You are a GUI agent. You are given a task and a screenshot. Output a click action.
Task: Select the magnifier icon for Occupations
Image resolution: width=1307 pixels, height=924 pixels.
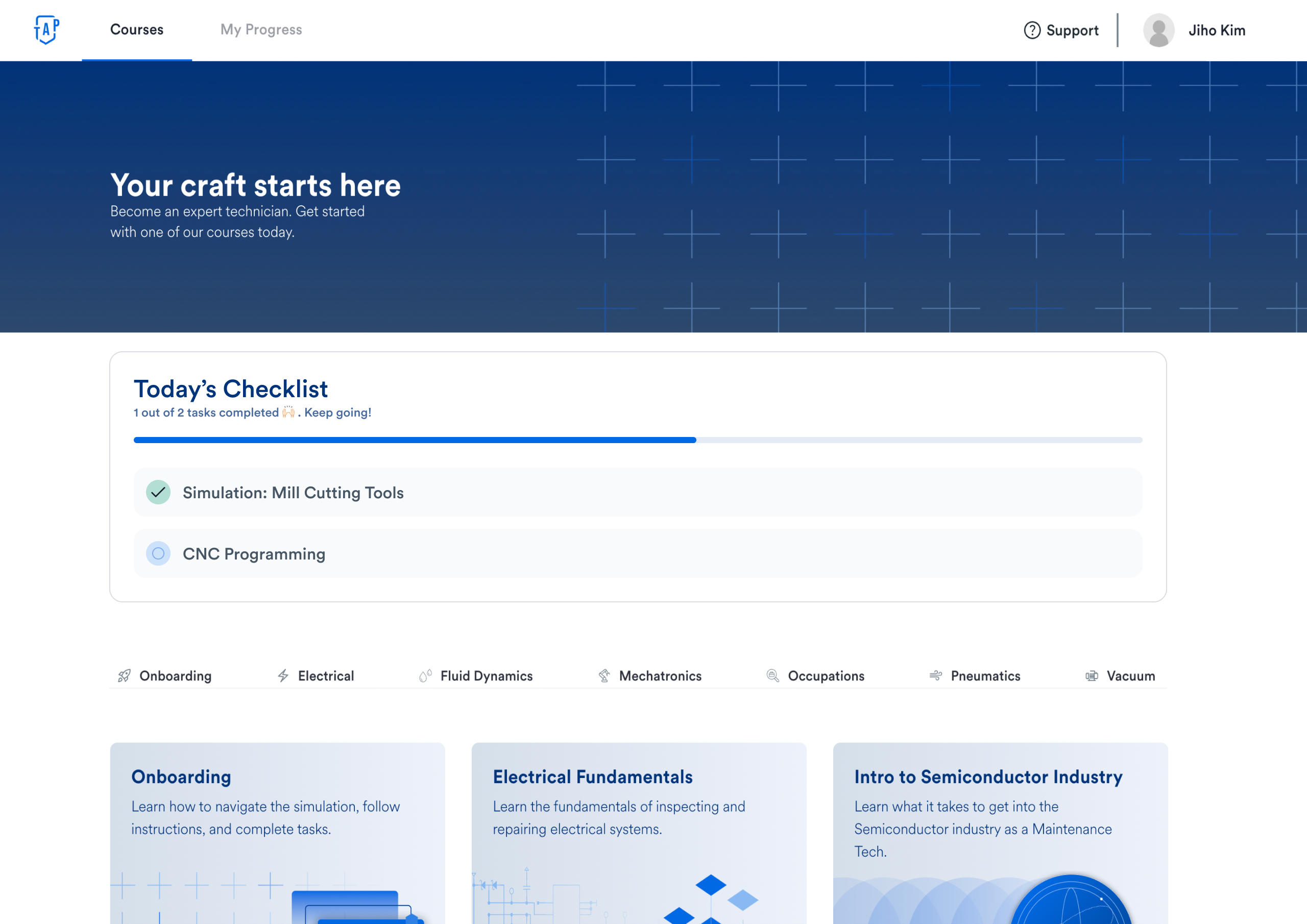pyautogui.click(x=772, y=676)
